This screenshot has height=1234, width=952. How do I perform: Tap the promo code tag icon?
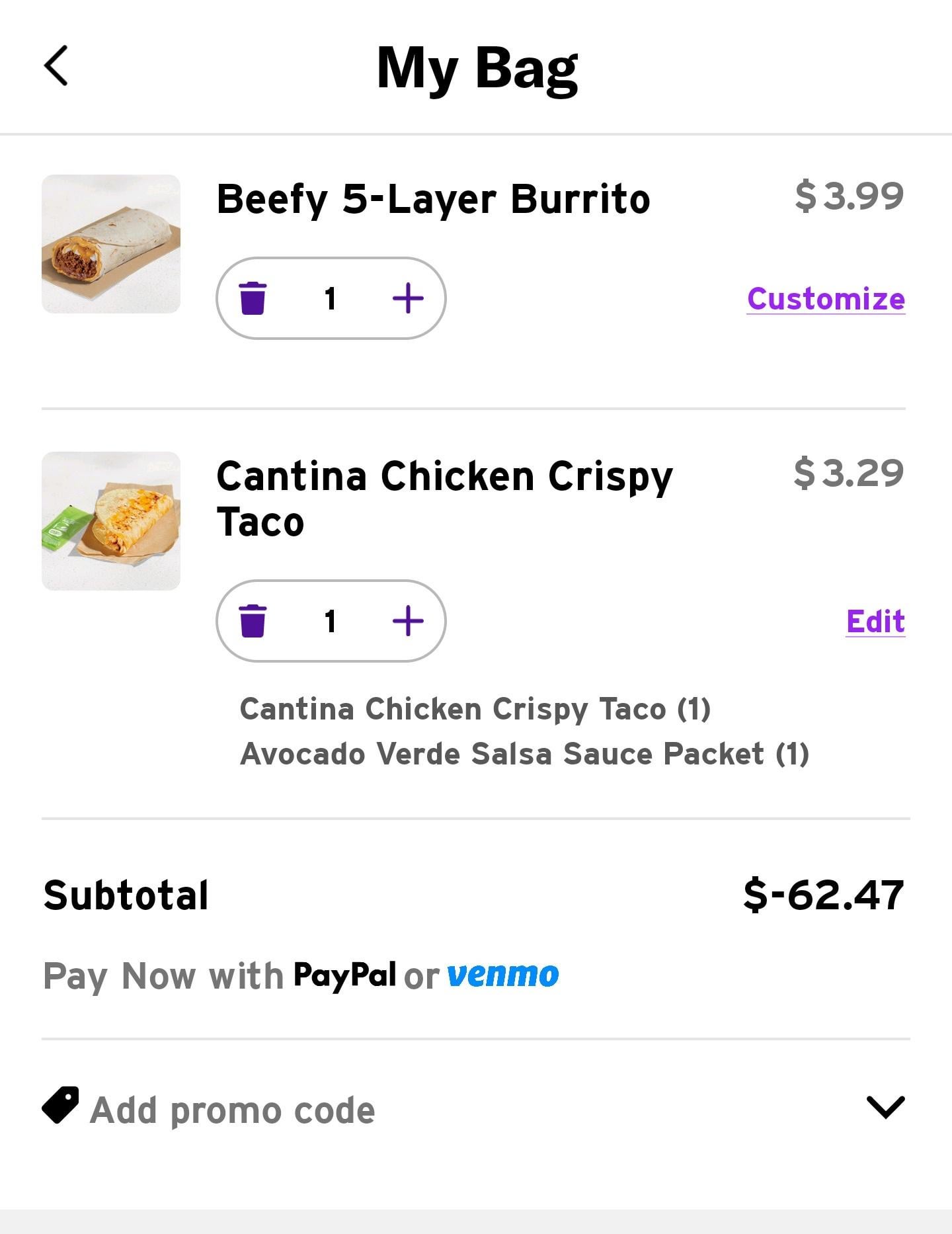click(x=60, y=1105)
